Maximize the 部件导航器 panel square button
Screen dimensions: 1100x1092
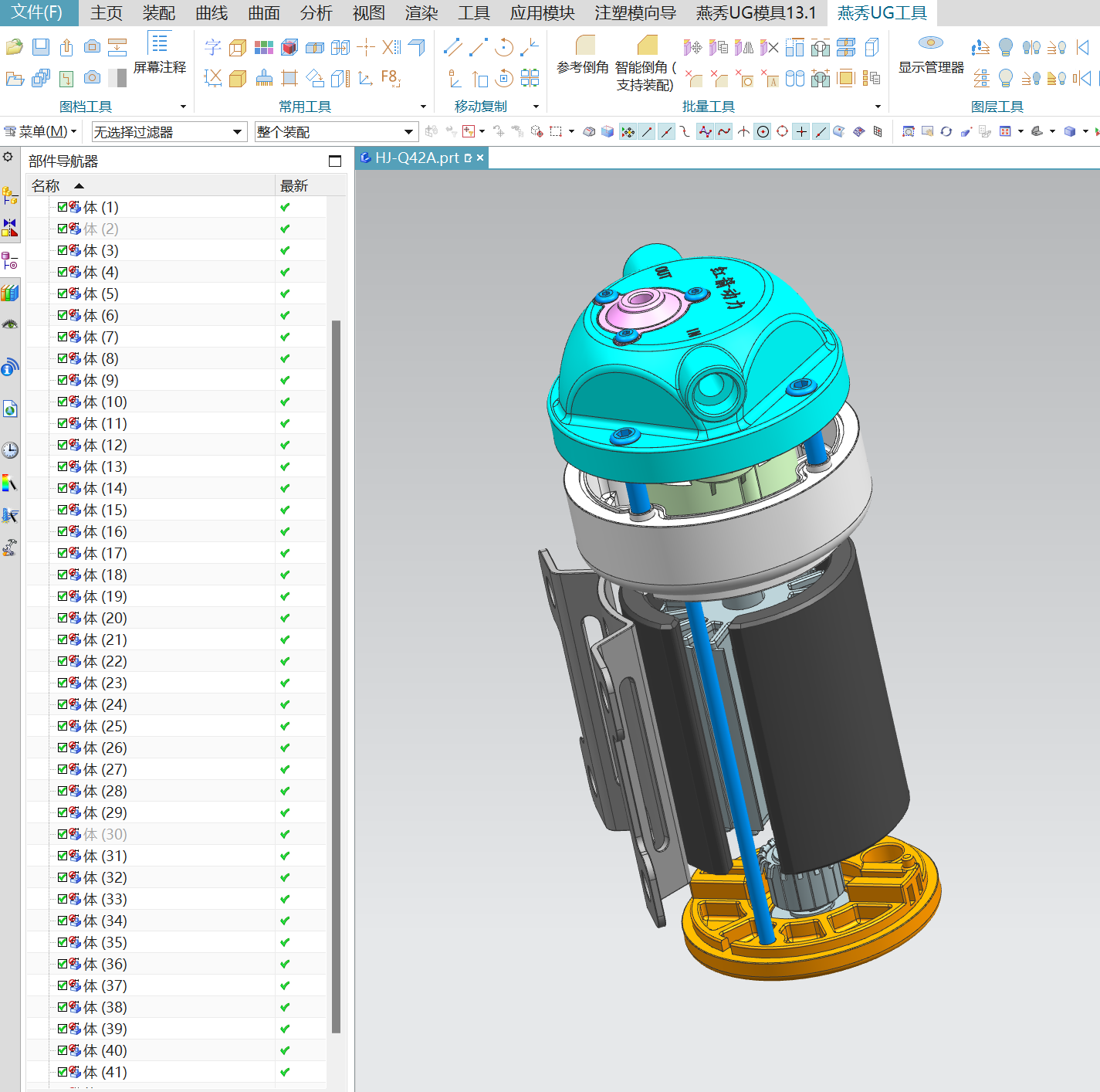click(335, 161)
